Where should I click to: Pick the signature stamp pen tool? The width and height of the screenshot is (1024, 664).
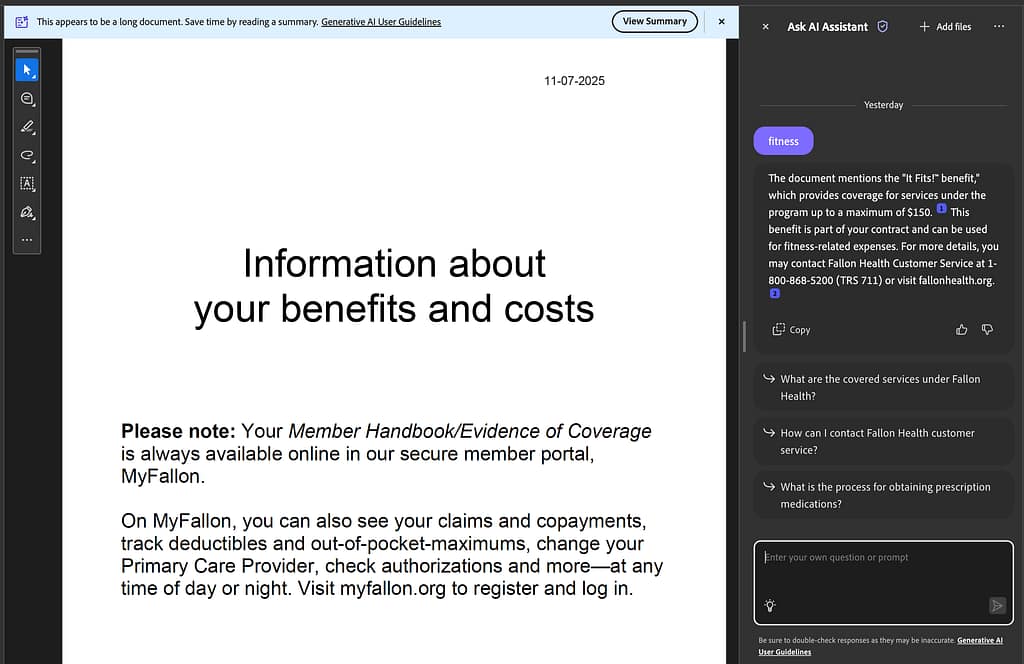coord(27,212)
